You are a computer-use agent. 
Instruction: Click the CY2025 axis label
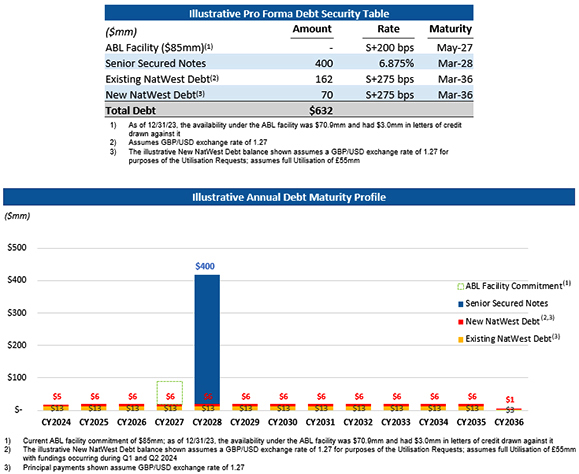[94, 422]
